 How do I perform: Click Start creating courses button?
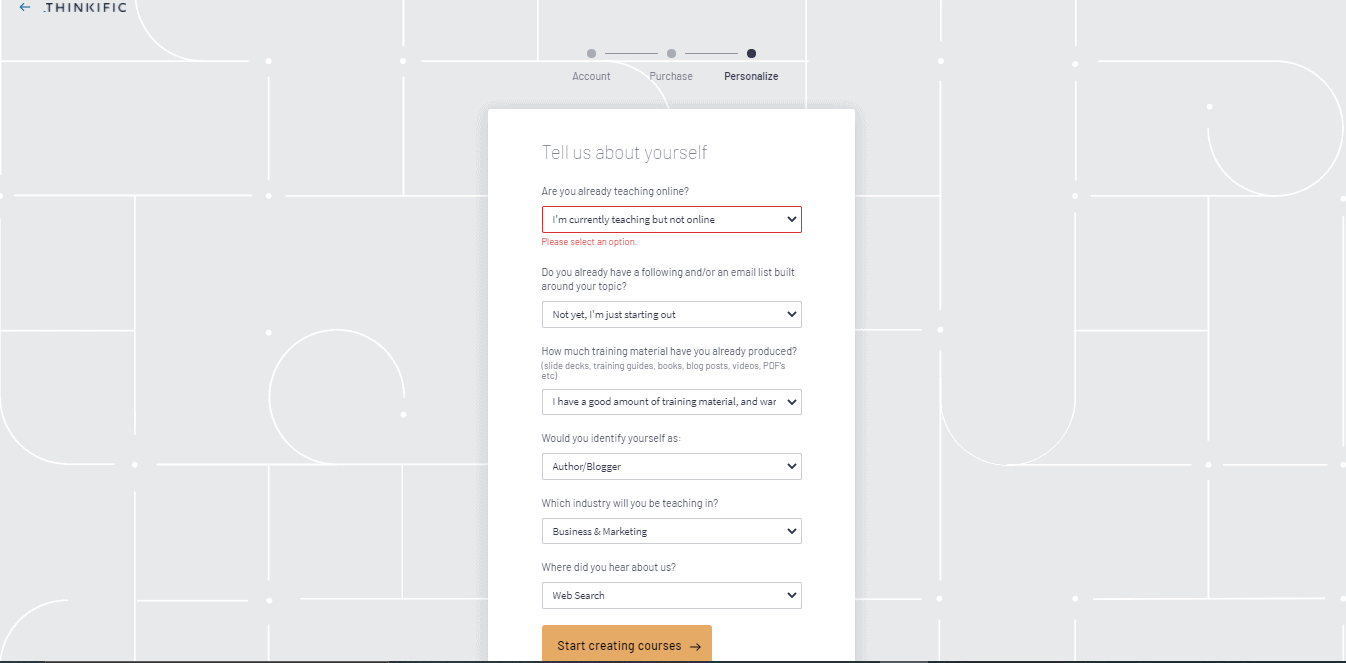click(x=618, y=645)
